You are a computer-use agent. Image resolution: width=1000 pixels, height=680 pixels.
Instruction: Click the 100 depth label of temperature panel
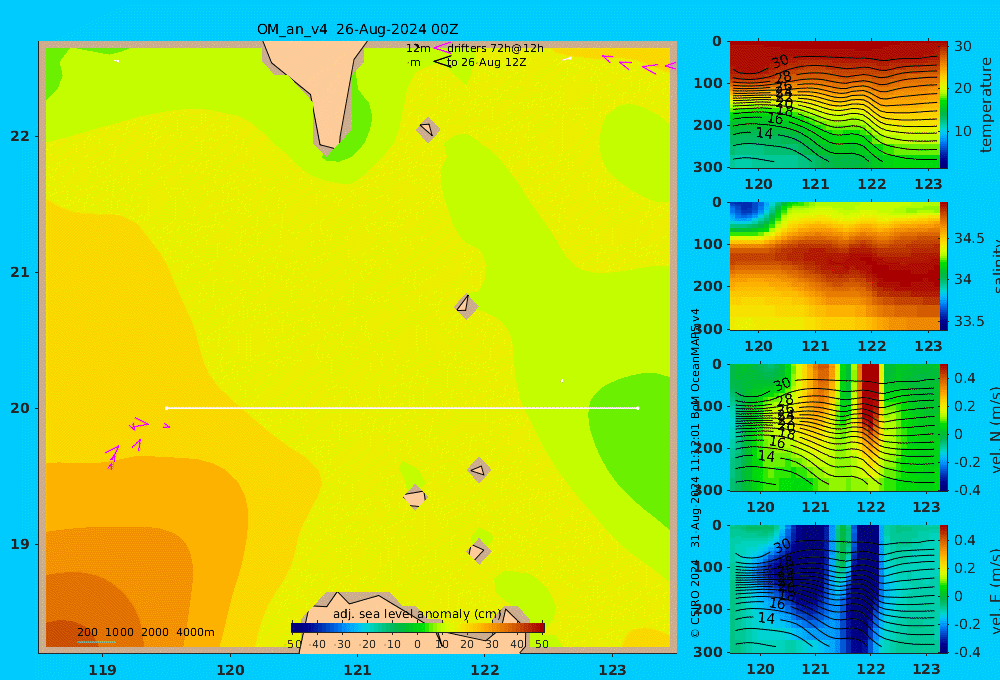coord(708,83)
